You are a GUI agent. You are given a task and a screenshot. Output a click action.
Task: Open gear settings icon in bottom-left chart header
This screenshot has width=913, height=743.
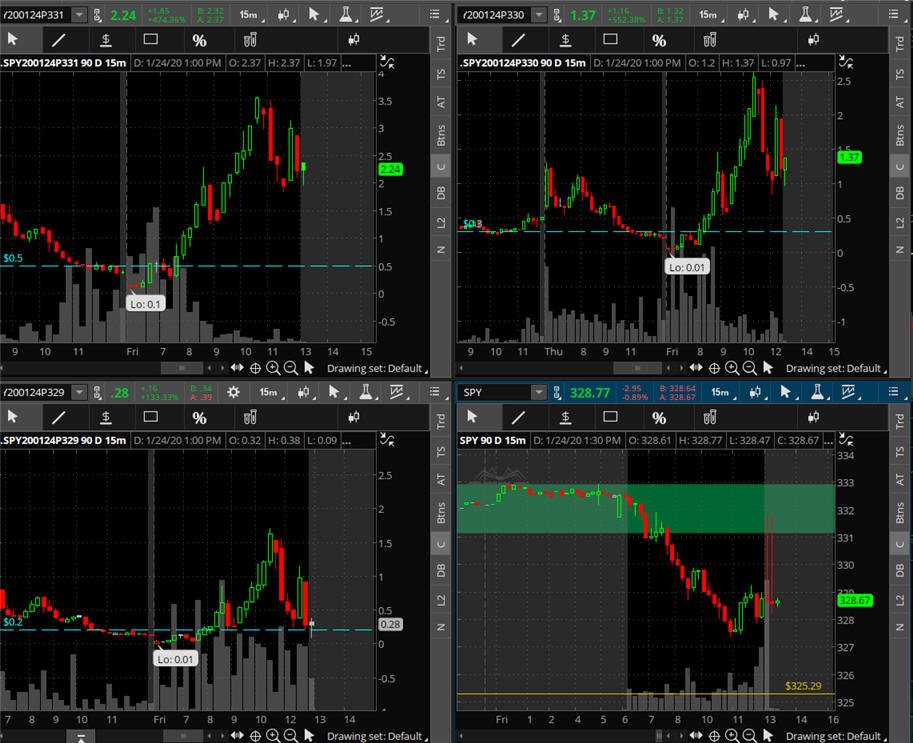tap(233, 392)
